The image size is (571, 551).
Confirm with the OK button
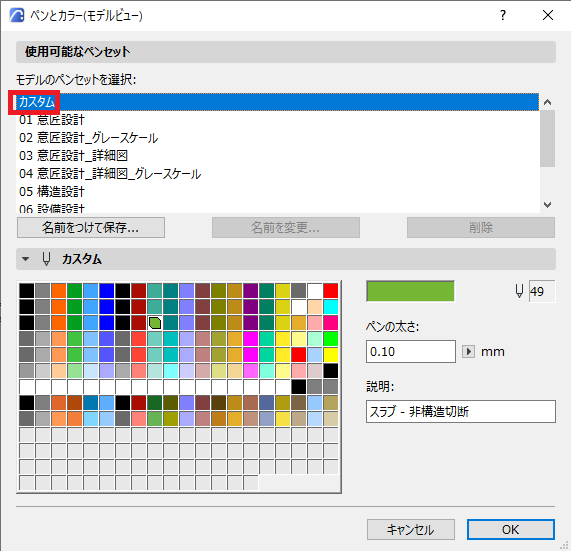pos(511,530)
